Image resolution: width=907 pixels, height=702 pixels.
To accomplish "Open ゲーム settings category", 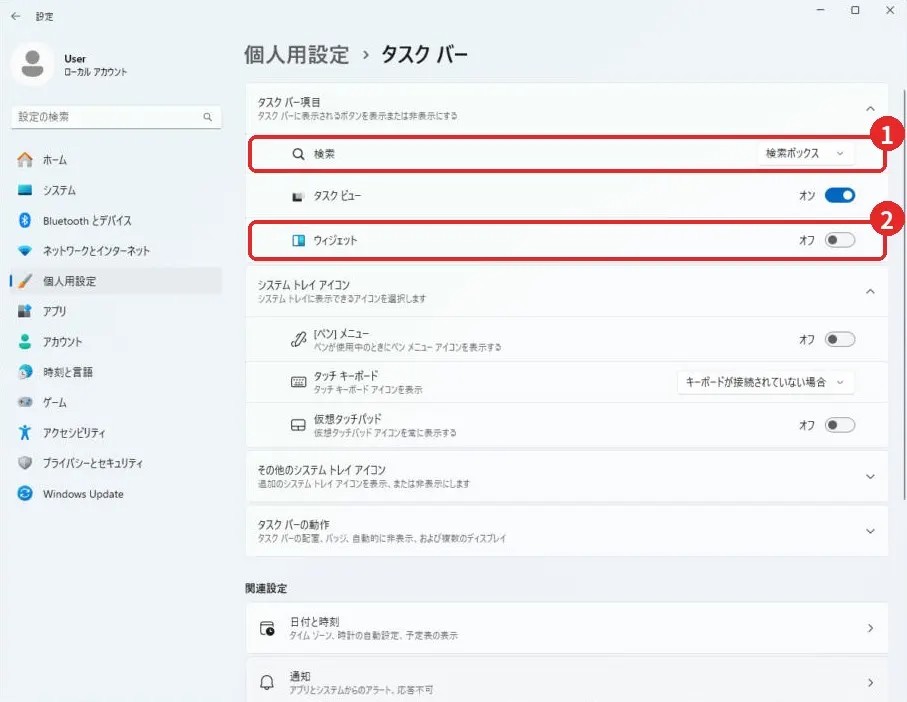I will click(116, 402).
